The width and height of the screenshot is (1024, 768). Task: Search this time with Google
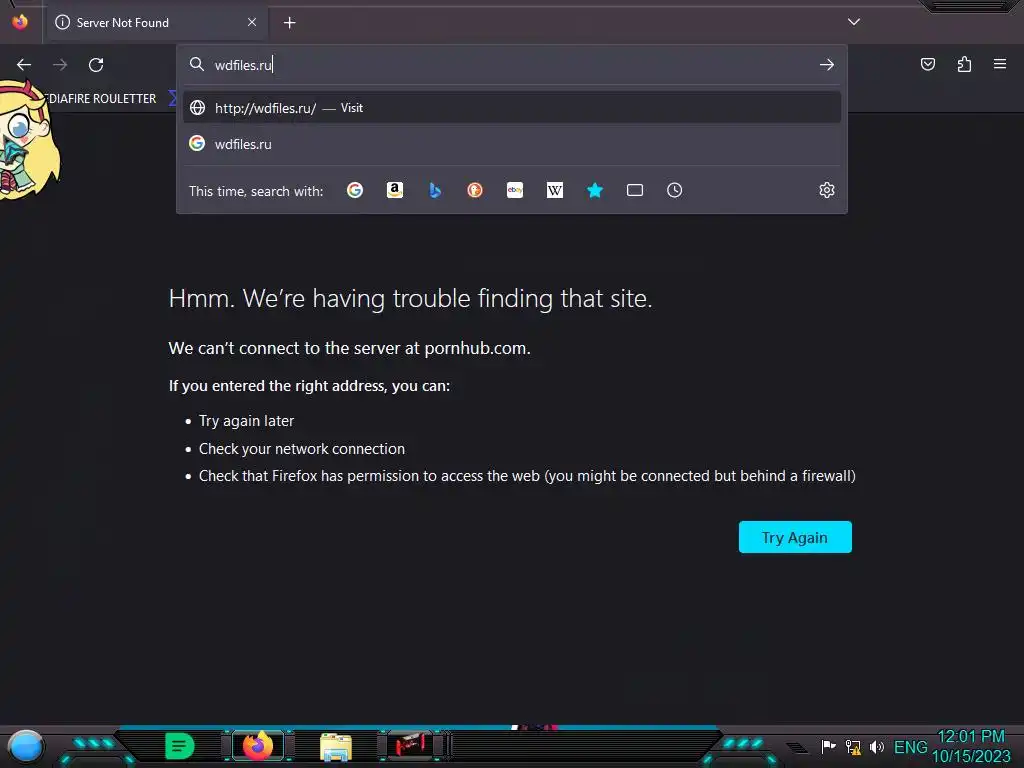pyautogui.click(x=355, y=190)
